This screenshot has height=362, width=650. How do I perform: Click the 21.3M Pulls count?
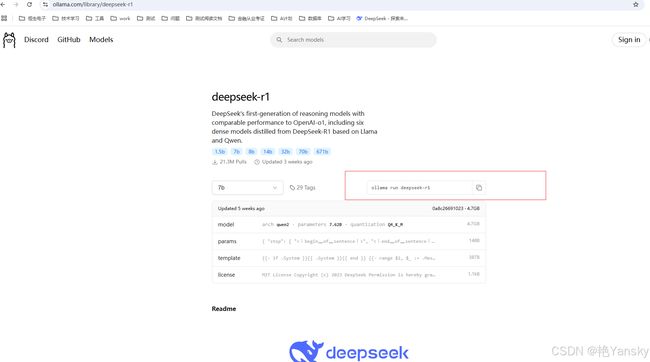click(x=229, y=162)
